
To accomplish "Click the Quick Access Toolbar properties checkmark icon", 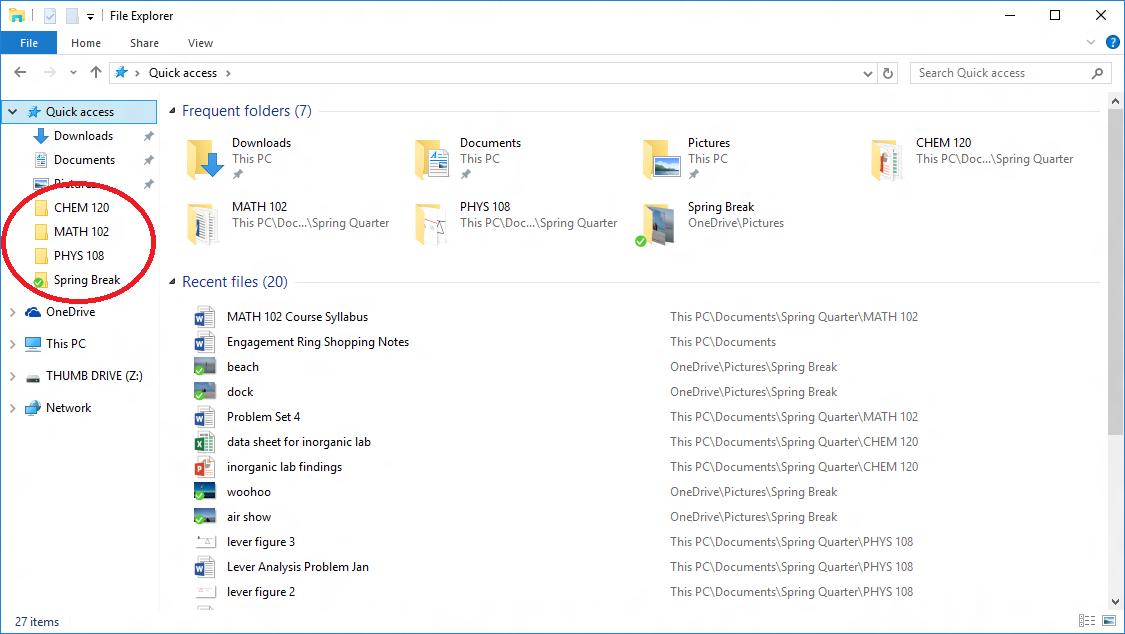I will click(x=50, y=16).
